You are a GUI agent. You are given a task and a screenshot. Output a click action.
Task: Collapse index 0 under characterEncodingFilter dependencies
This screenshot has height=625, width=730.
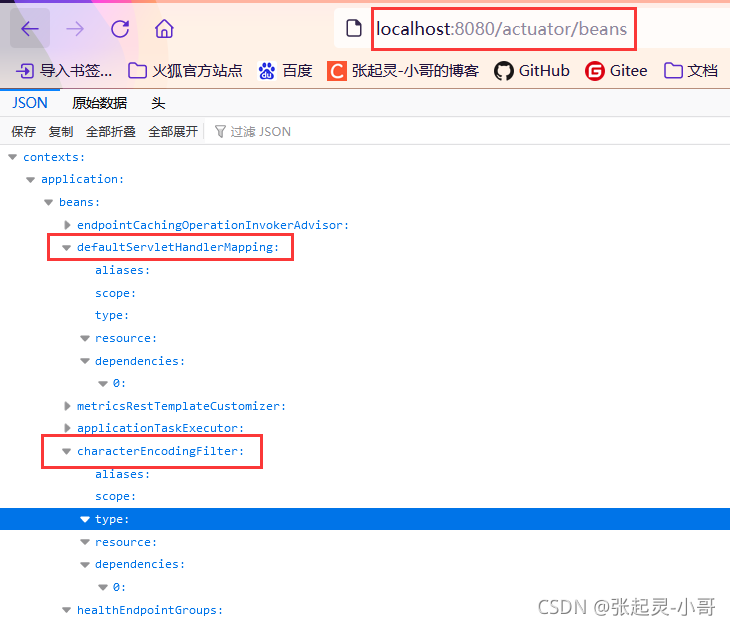(103, 587)
